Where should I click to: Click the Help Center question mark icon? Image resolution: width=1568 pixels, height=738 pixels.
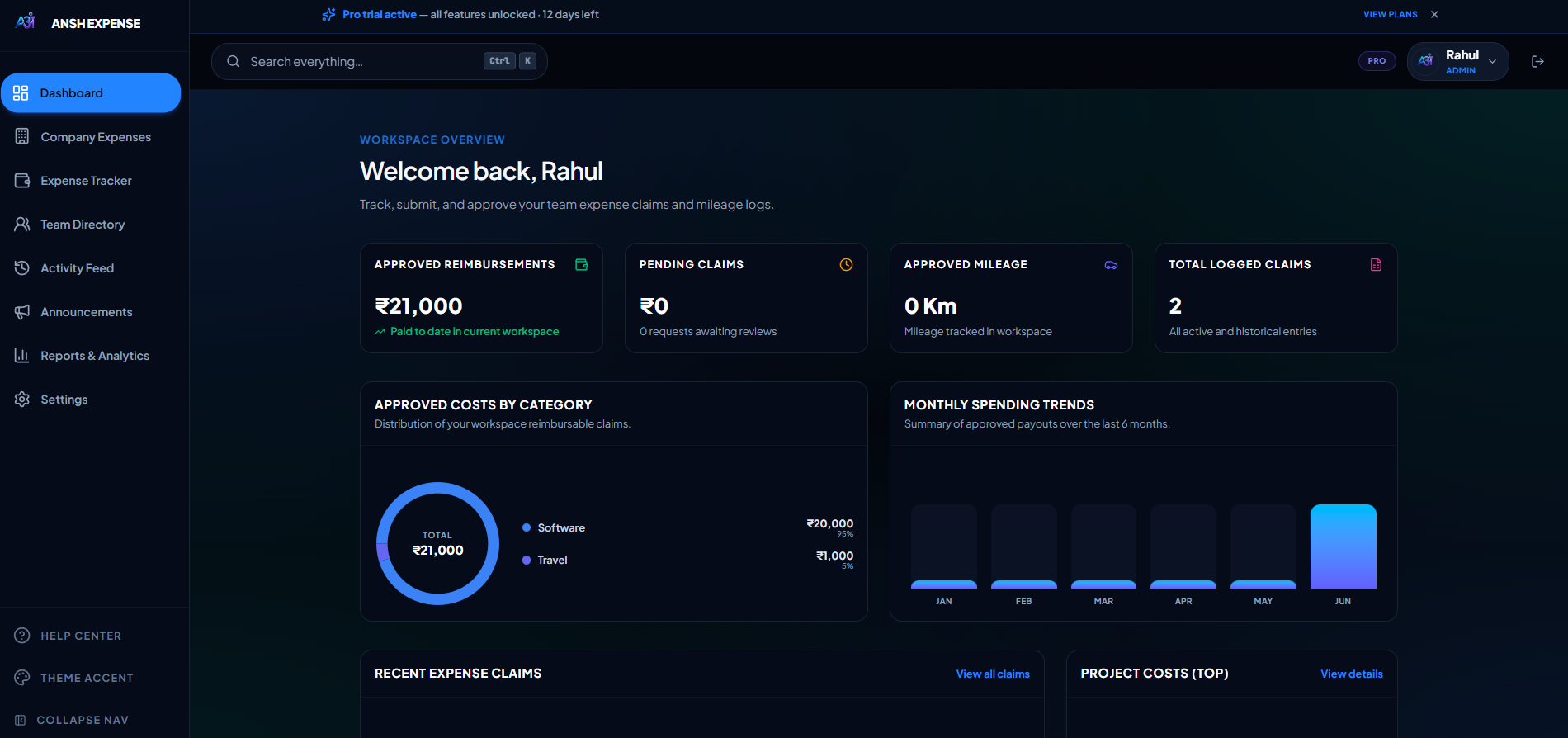22,636
